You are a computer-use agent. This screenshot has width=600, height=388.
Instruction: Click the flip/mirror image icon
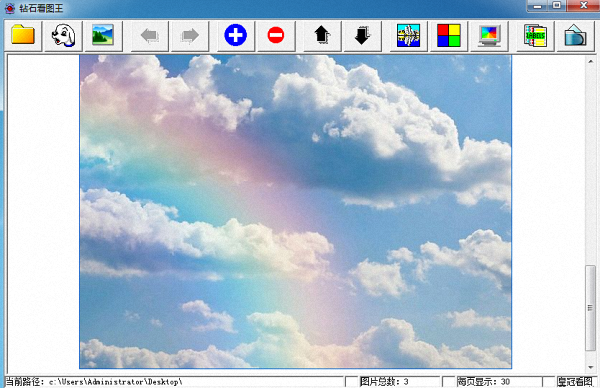pyautogui.click(x=408, y=36)
